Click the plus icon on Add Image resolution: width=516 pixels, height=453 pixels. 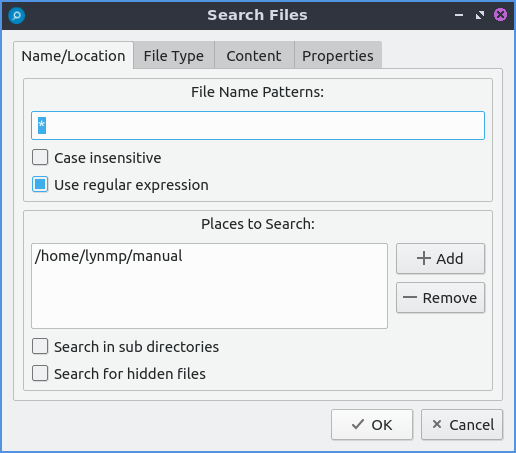click(x=424, y=258)
